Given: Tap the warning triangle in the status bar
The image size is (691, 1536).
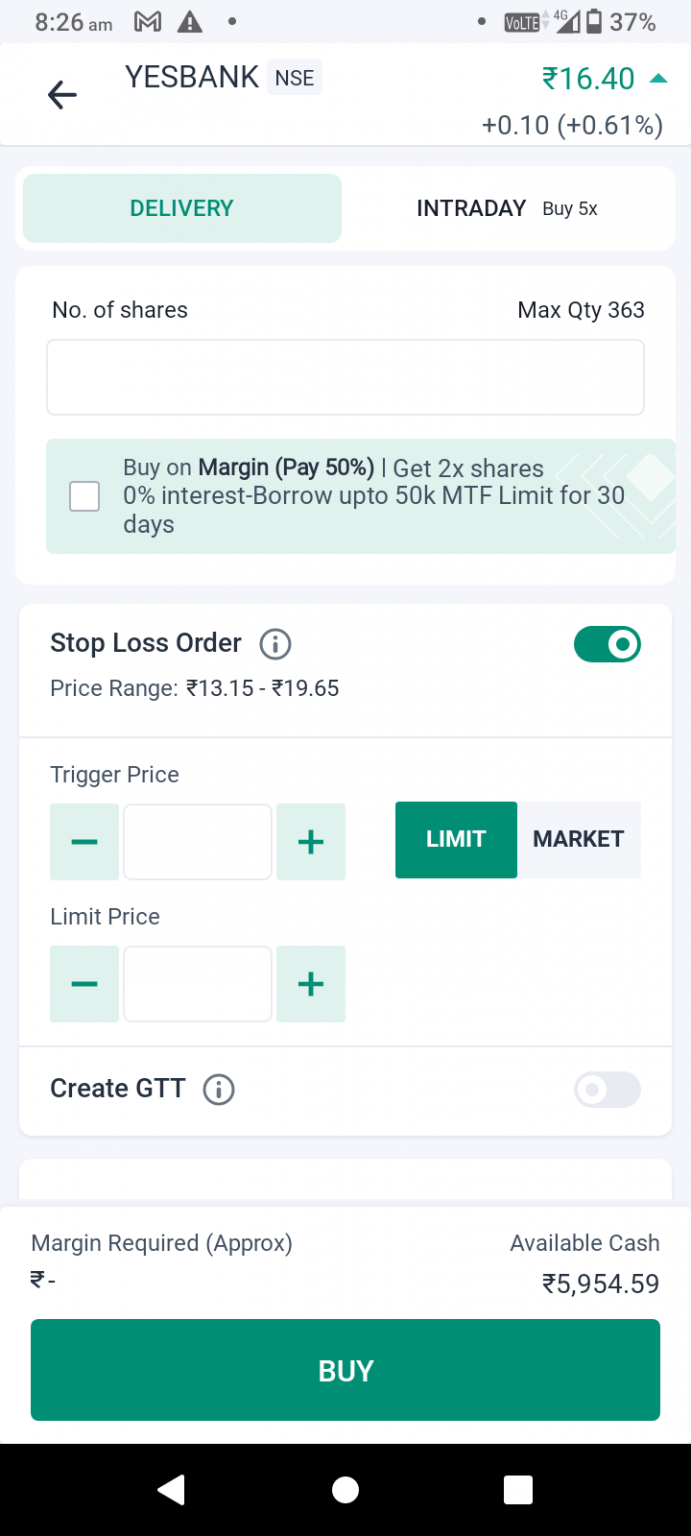Looking at the screenshot, I should [x=189, y=21].
